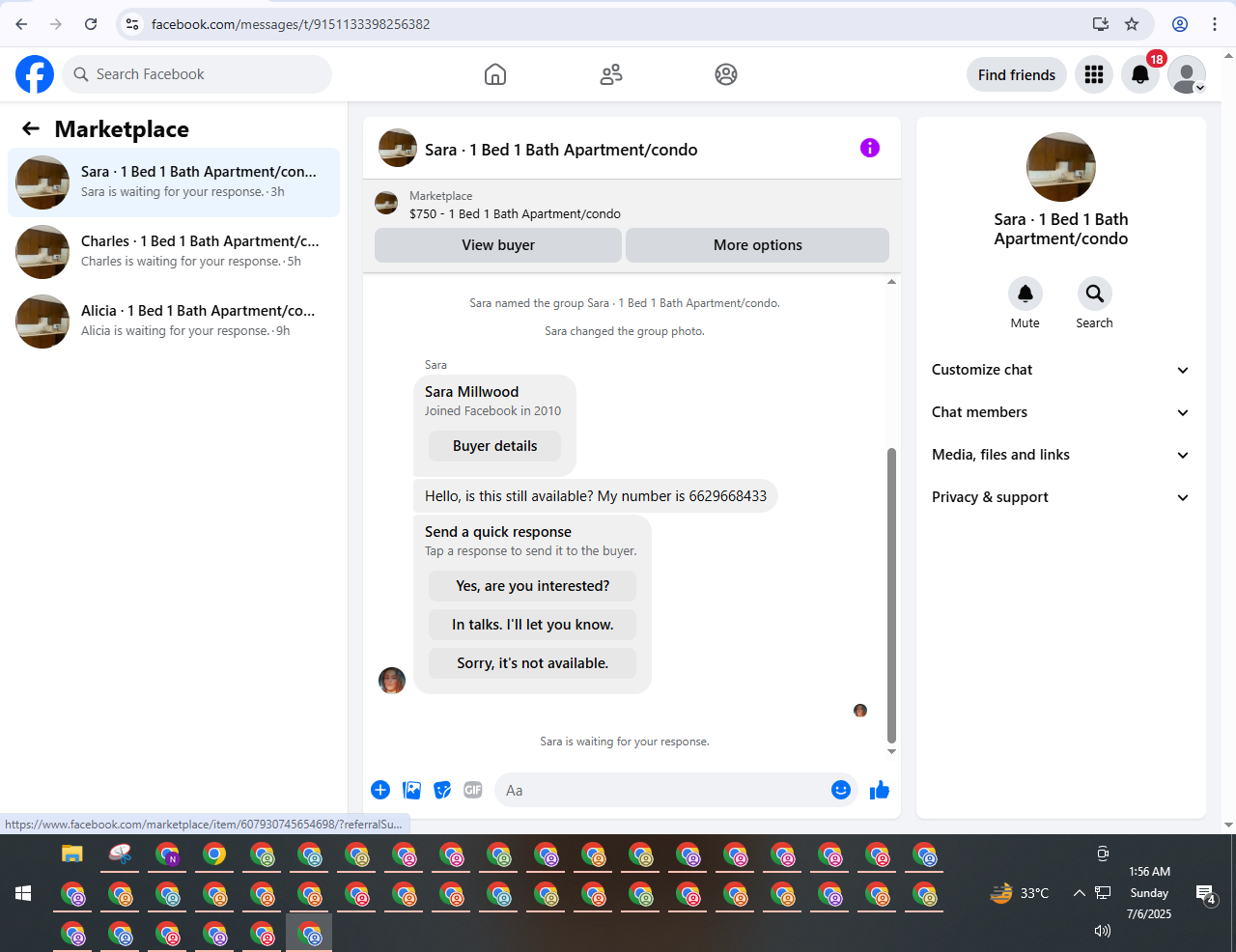1236x952 pixels.
Task: Attach a photo with the image icon
Action: coord(412,790)
